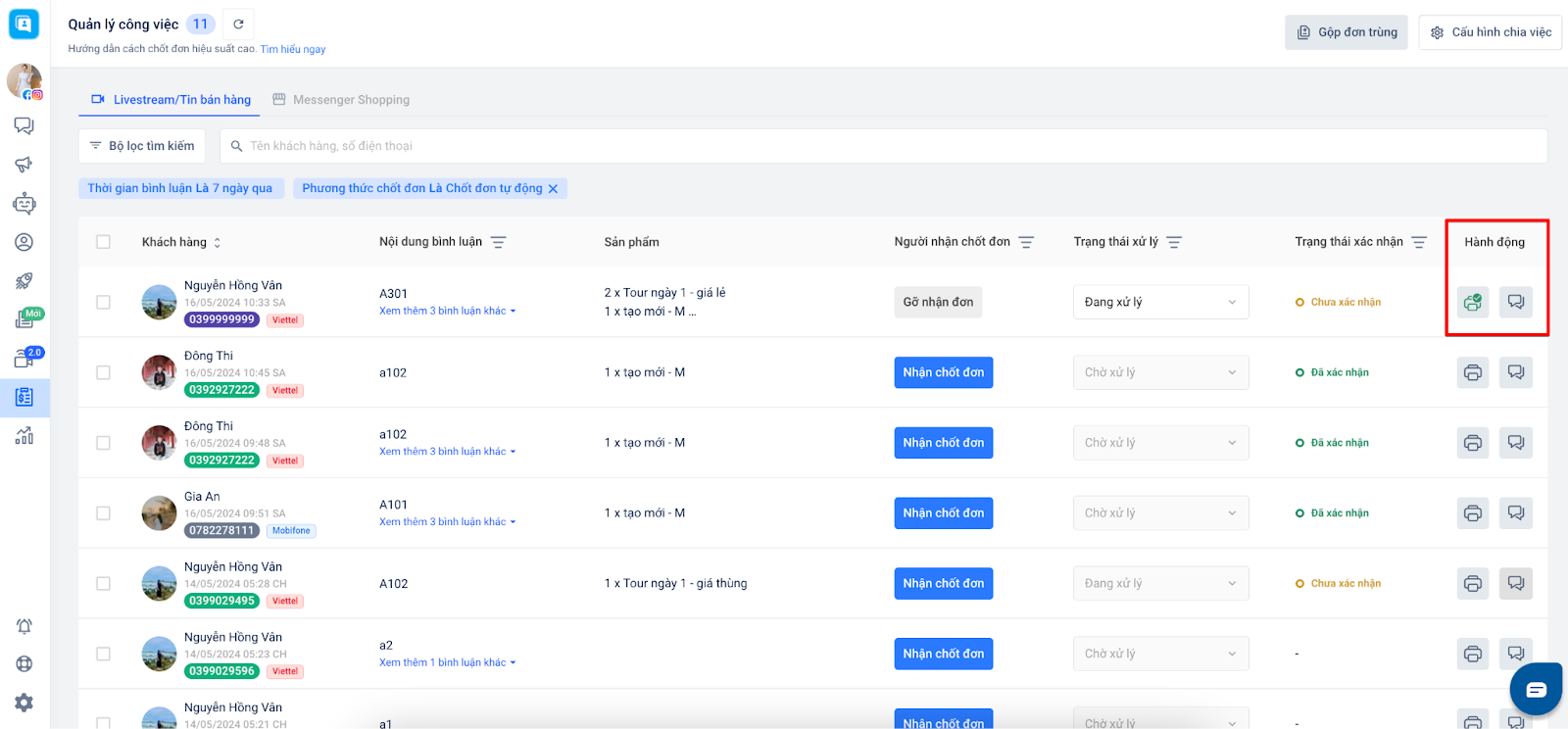Open the megaphone campaign icon in sidebar
Image resolution: width=1568 pixels, height=729 pixels.
coord(24,165)
